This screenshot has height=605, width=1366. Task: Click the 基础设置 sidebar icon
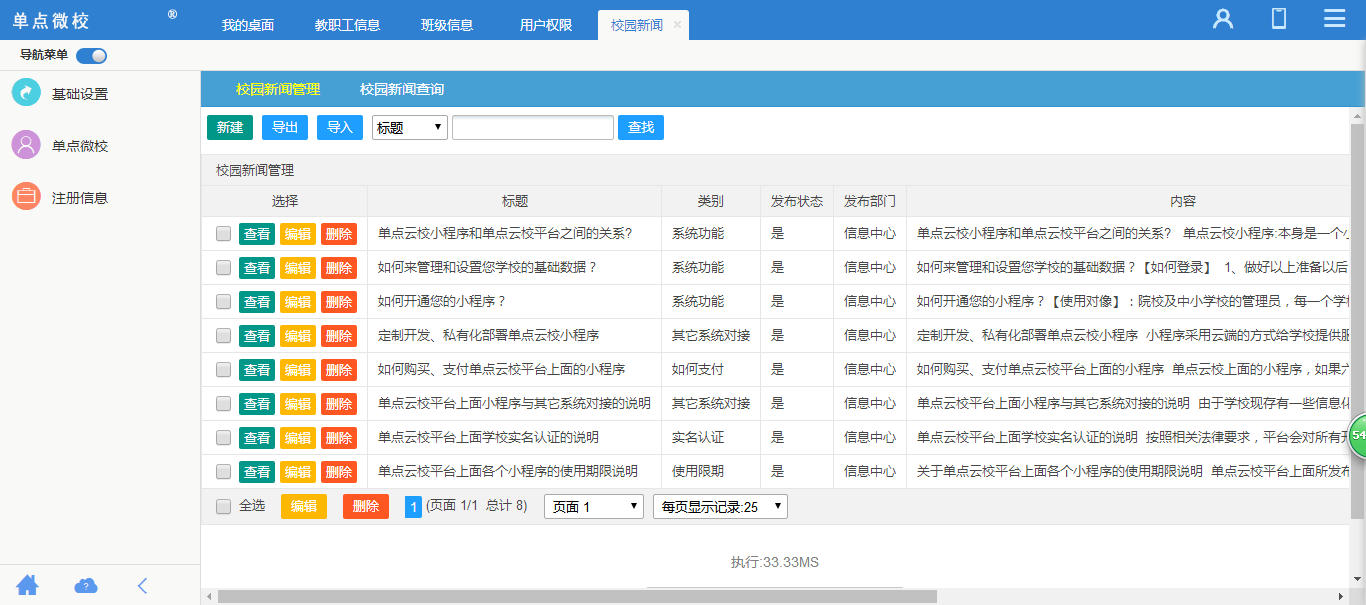(x=26, y=92)
